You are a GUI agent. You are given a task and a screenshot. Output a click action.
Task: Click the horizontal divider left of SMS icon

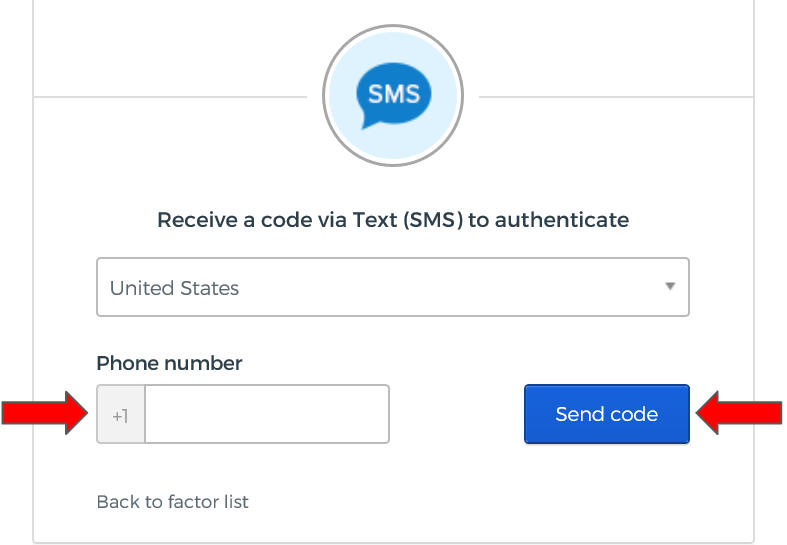(170, 97)
